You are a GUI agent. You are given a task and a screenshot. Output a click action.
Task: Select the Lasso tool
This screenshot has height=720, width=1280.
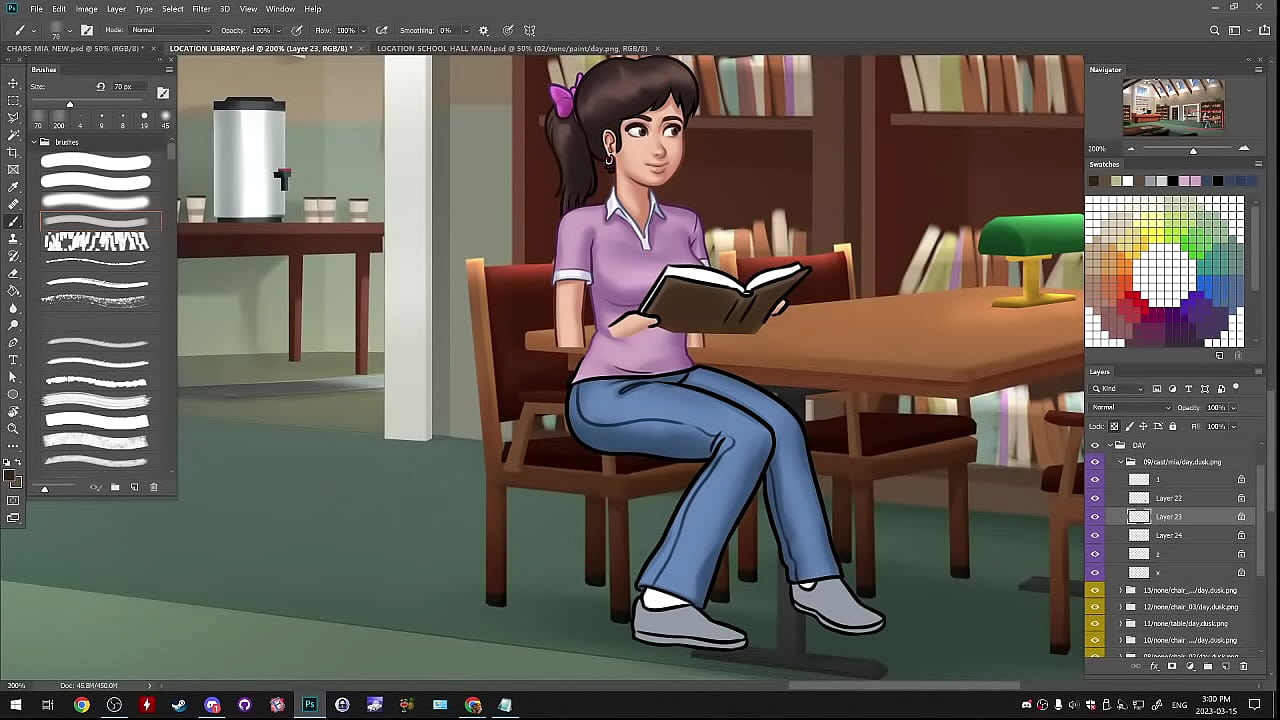(13, 118)
